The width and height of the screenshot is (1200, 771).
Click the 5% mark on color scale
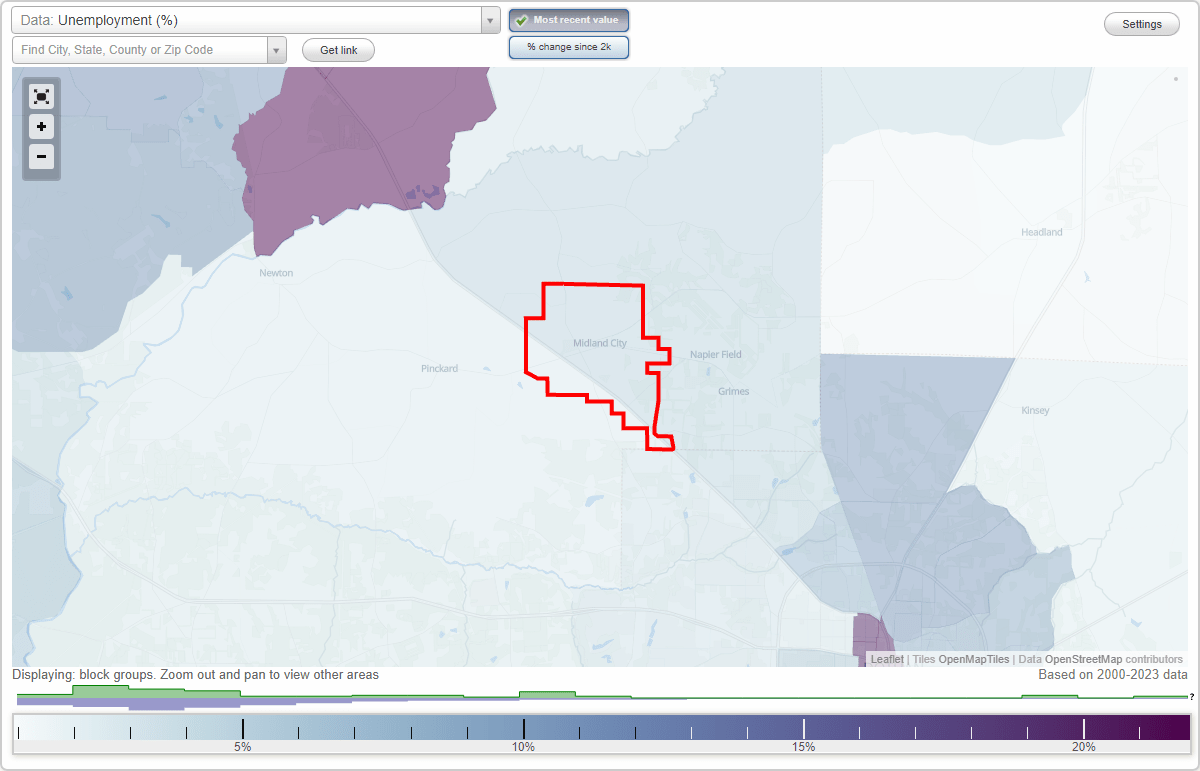point(242,747)
